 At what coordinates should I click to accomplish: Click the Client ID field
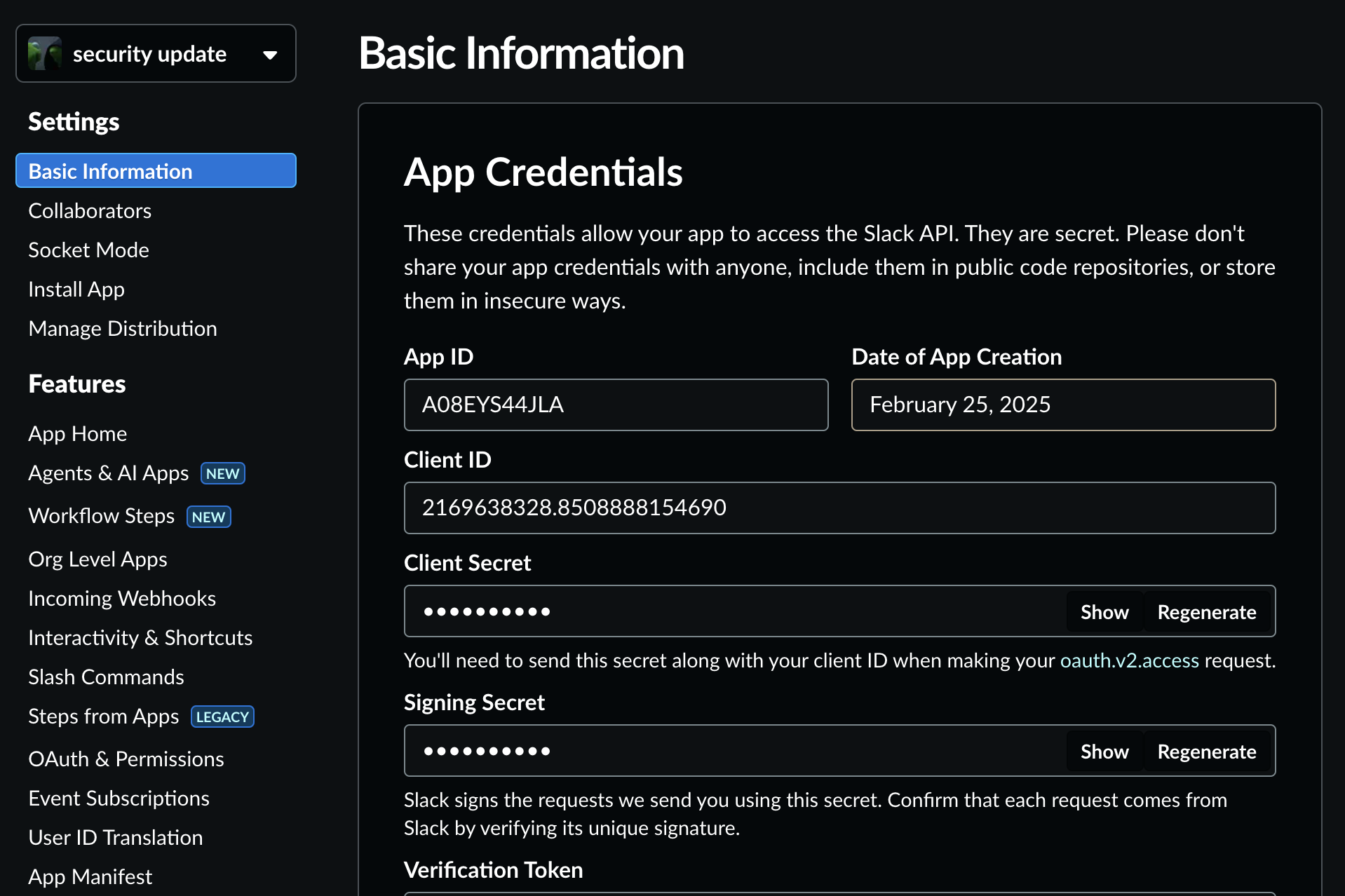[x=839, y=508]
